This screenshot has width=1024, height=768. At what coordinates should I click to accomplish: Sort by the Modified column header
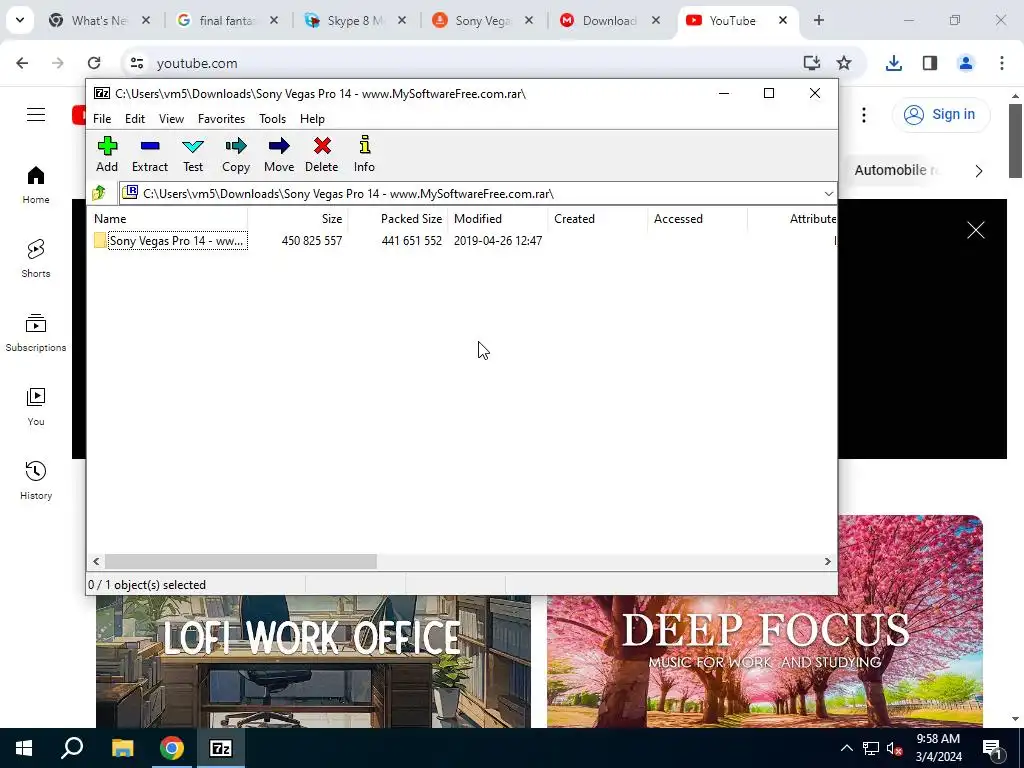pyautogui.click(x=498, y=219)
